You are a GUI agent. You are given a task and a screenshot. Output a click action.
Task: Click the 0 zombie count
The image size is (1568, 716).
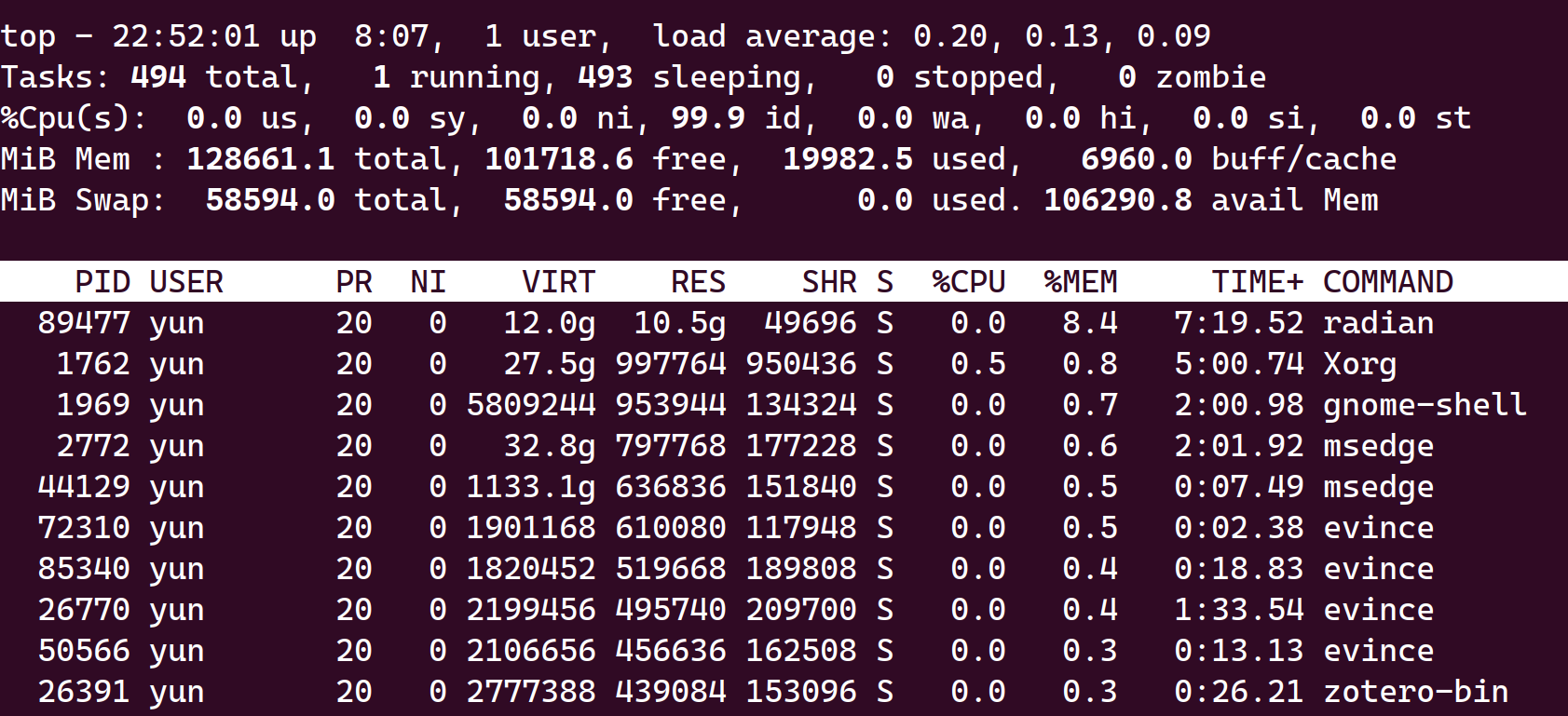[x=1127, y=77]
